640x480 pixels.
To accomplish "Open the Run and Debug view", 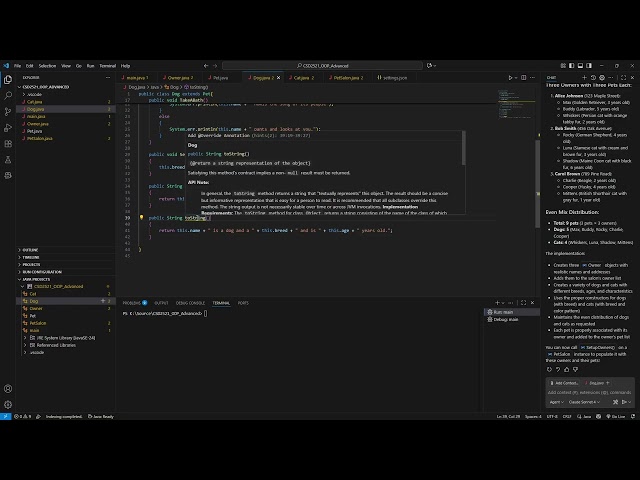I will (8, 128).
